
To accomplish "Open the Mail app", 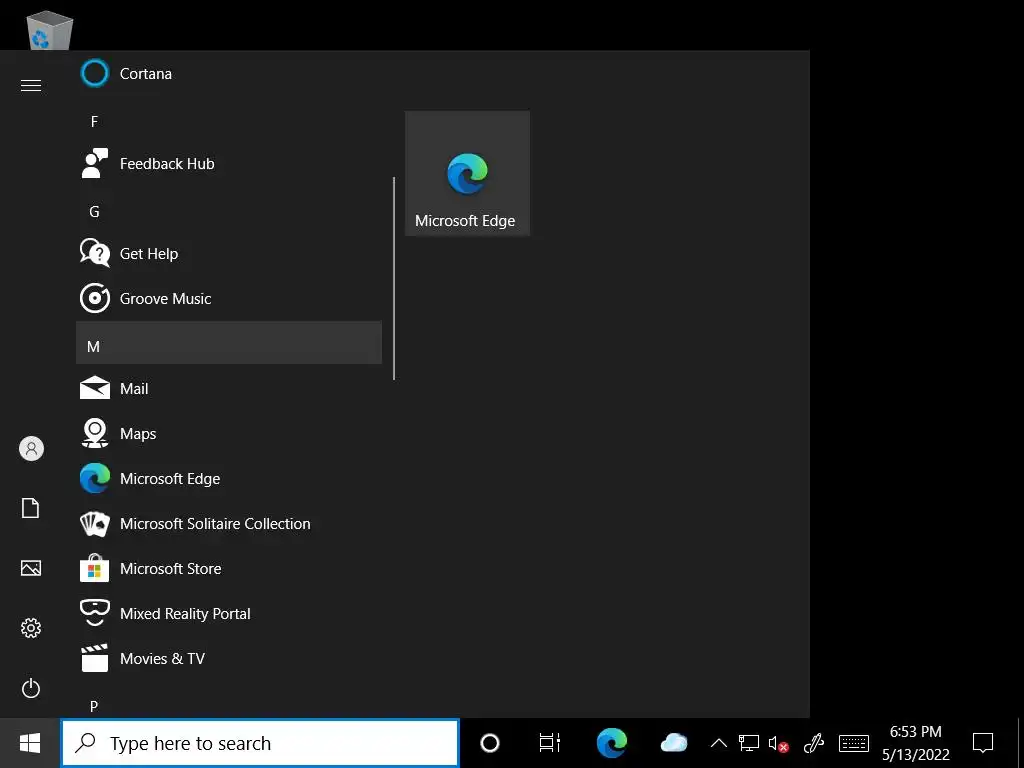I will [x=229, y=389].
